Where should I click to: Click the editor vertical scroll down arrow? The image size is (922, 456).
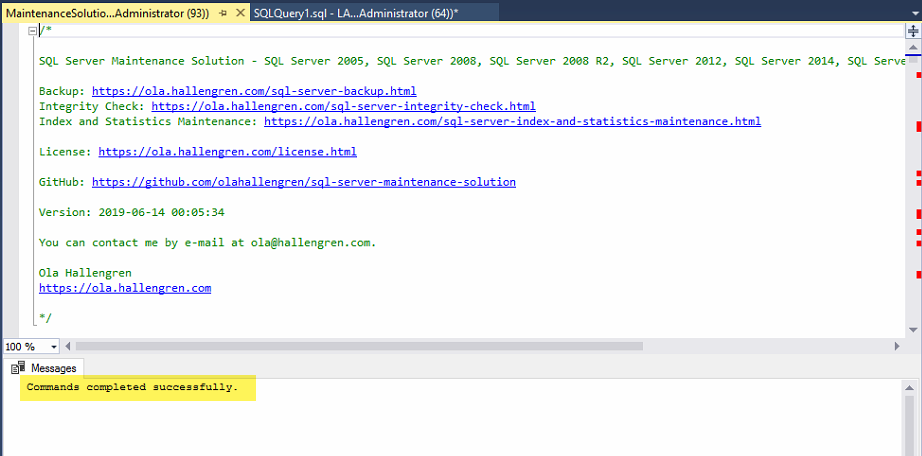click(x=913, y=329)
